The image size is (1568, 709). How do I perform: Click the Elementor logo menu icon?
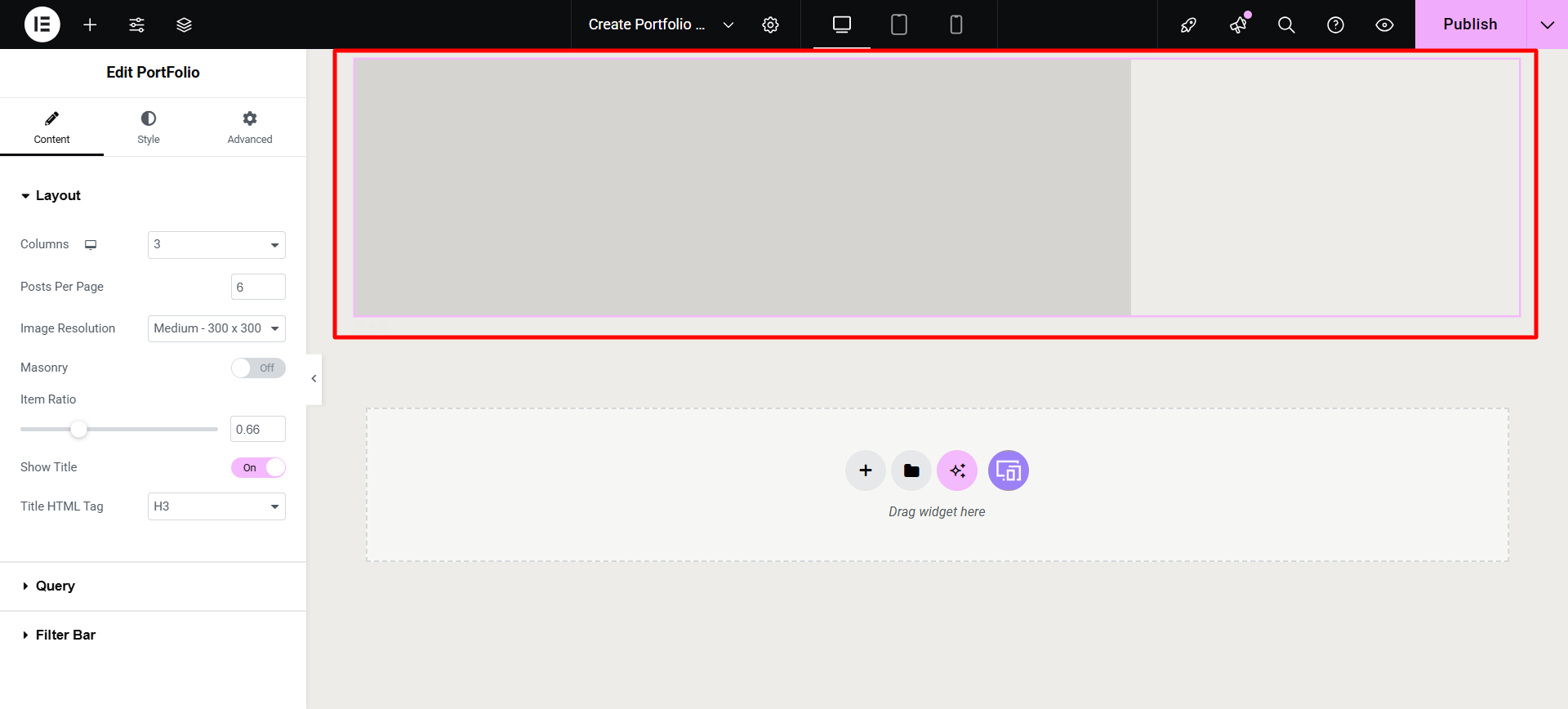pyautogui.click(x=42, y=25)
